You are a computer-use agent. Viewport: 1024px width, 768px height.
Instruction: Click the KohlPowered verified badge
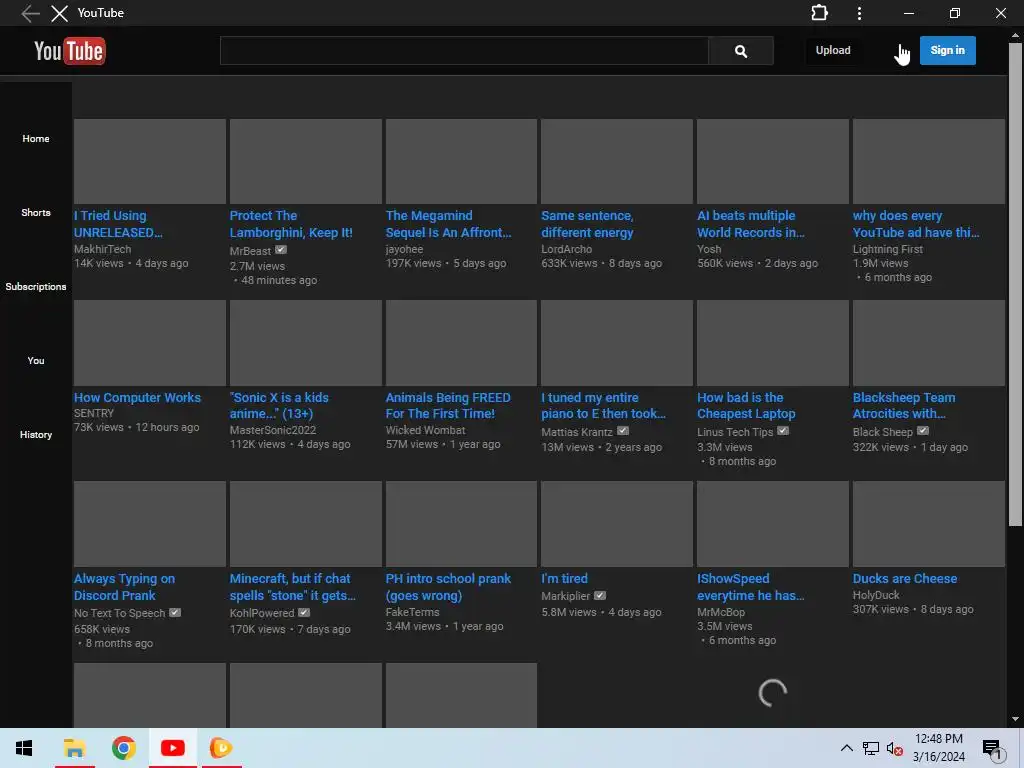click(x=304, y=613)
